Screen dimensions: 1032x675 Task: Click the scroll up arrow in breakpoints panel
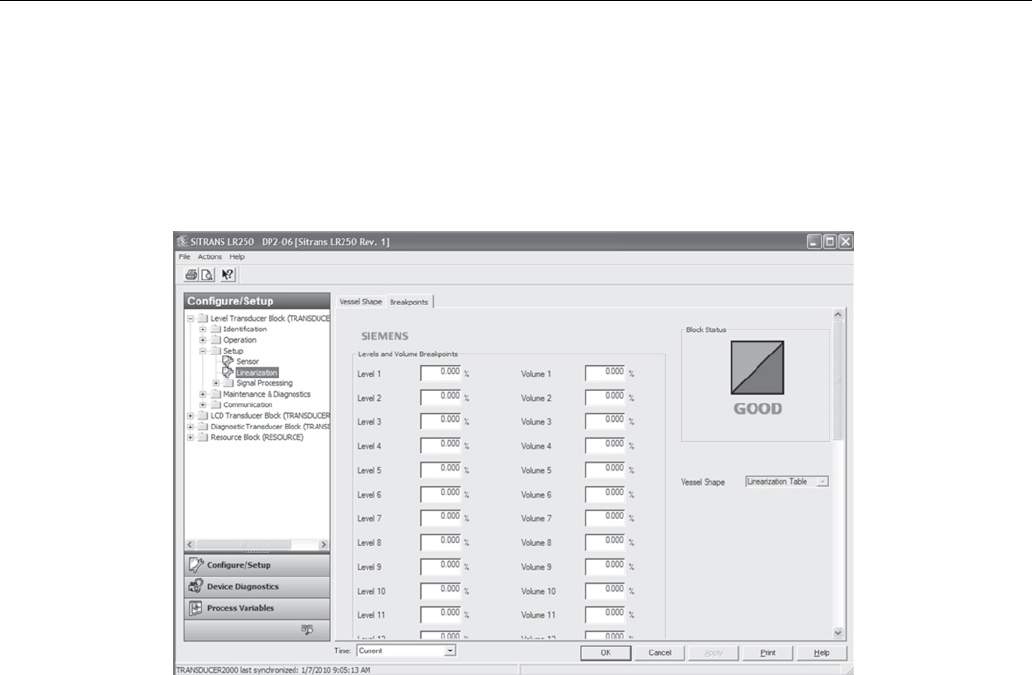click(x=838, y=314)
